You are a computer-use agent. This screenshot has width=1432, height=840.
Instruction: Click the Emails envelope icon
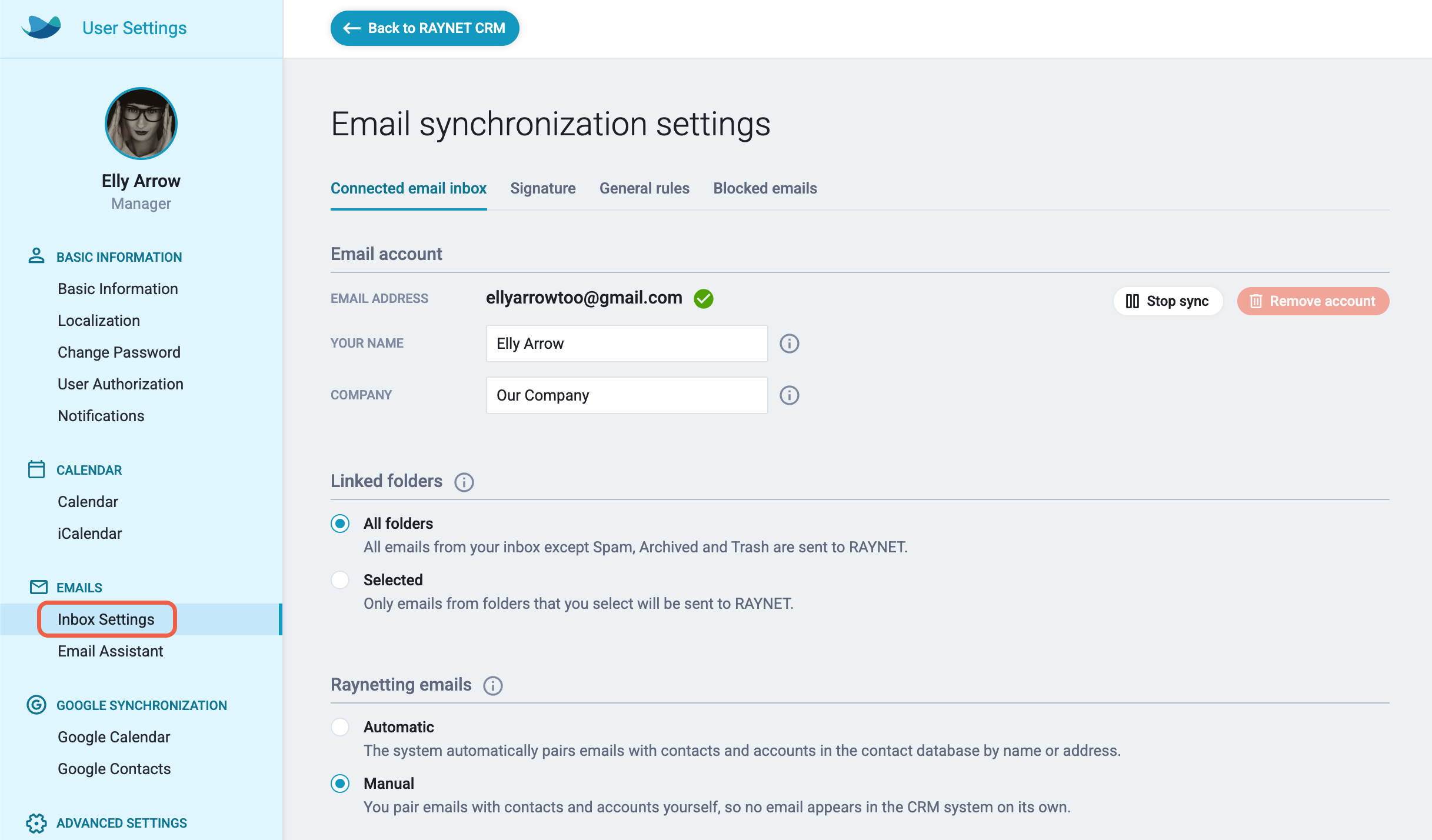point(39,587)
